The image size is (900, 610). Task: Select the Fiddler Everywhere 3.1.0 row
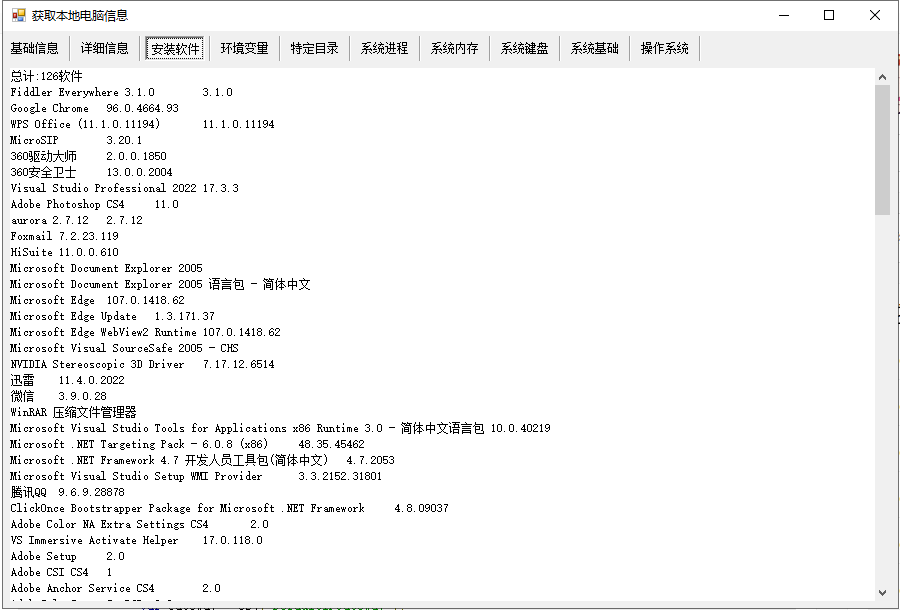[x=122, y=92]
